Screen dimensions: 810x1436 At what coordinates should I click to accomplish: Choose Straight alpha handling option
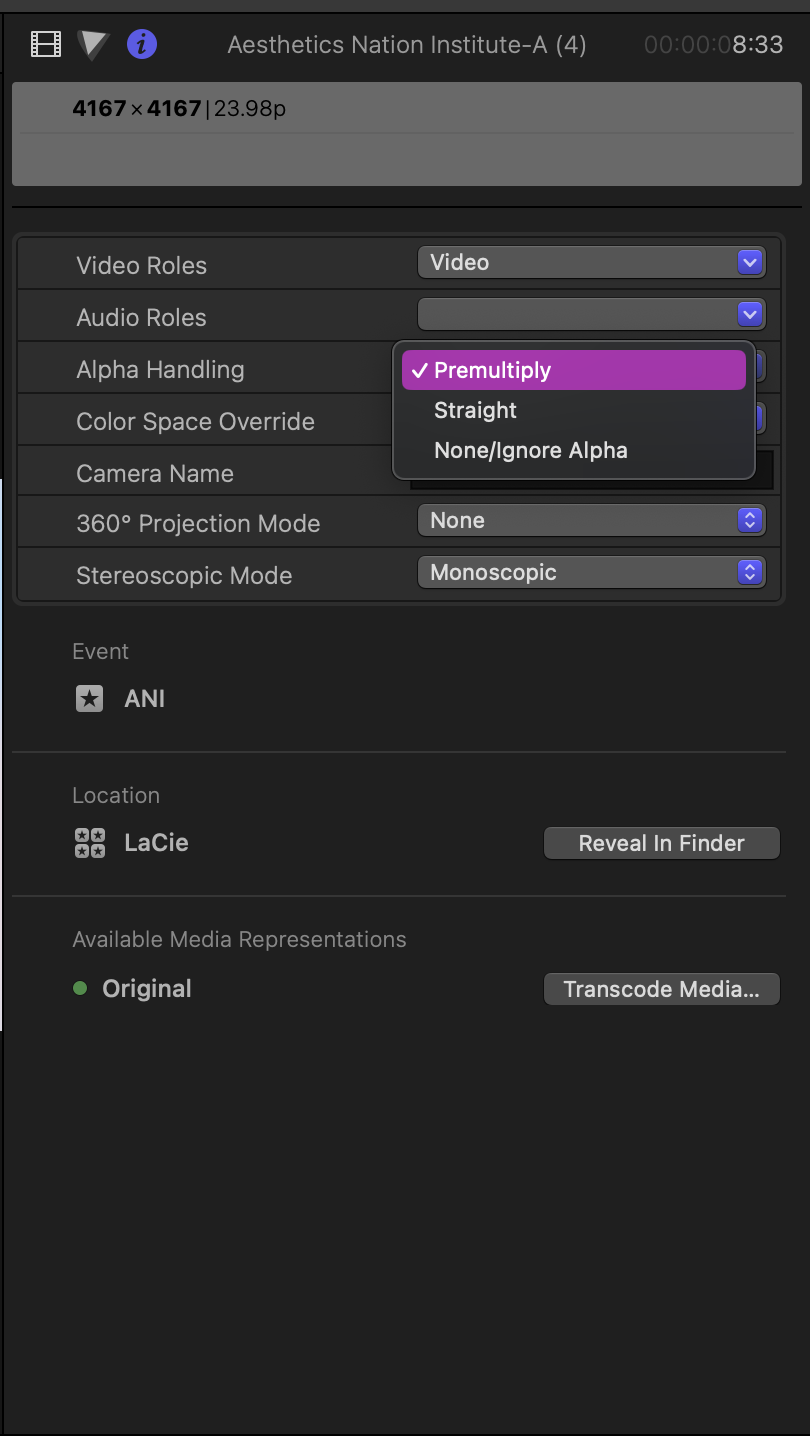[x=475, y=410]
